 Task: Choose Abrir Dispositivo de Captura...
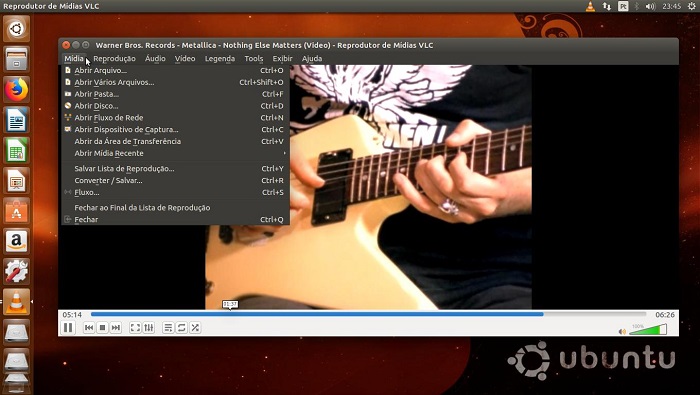coord(175,129)
